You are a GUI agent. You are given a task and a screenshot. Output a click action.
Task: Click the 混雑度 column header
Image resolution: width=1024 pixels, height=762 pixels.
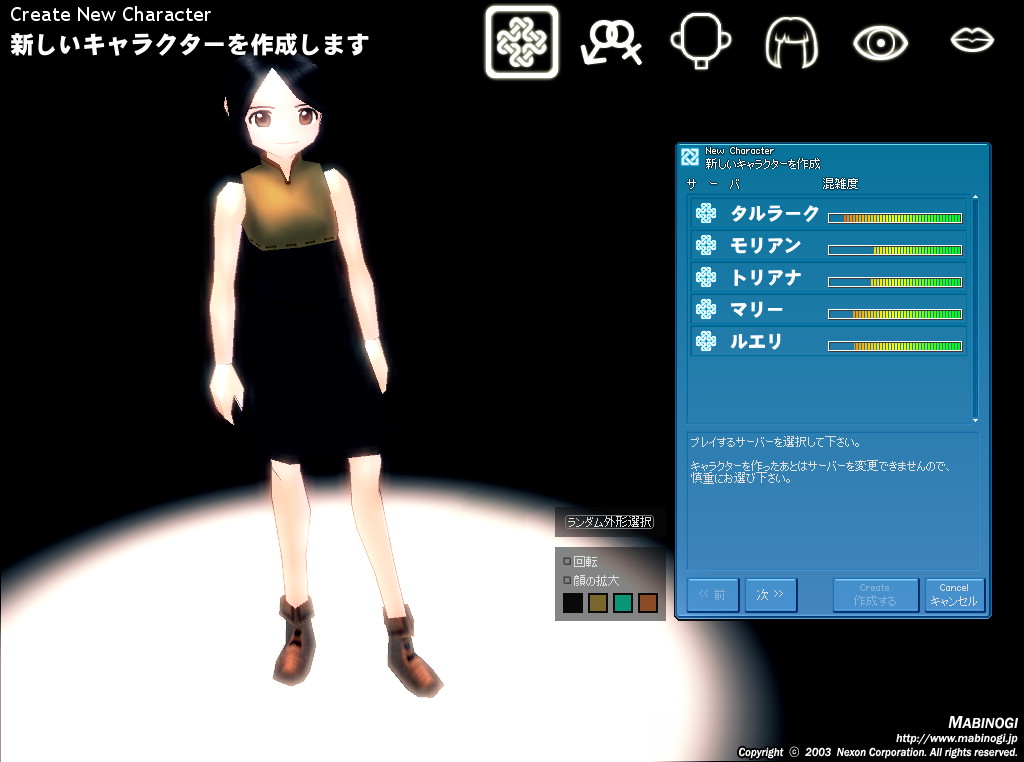pos(840,184)
